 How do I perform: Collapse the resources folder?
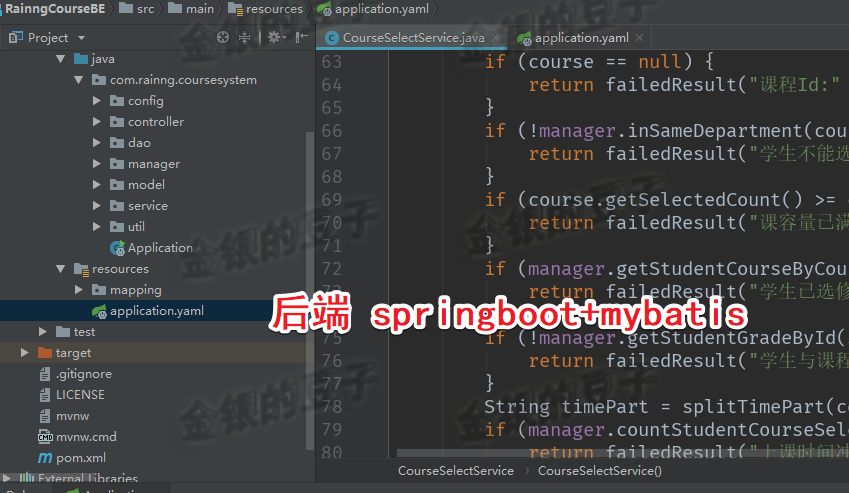[x=61, y=268]
